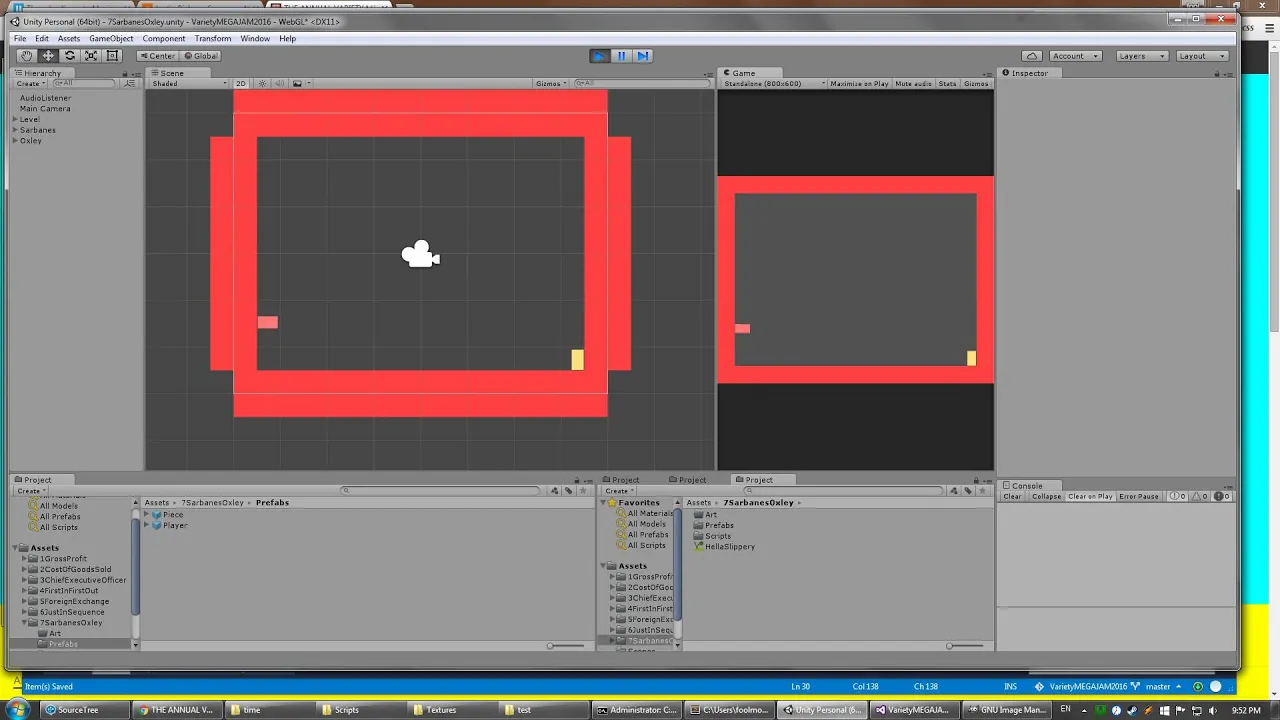Select the Rotate tool in the toolbar

(x=69, y=56)
